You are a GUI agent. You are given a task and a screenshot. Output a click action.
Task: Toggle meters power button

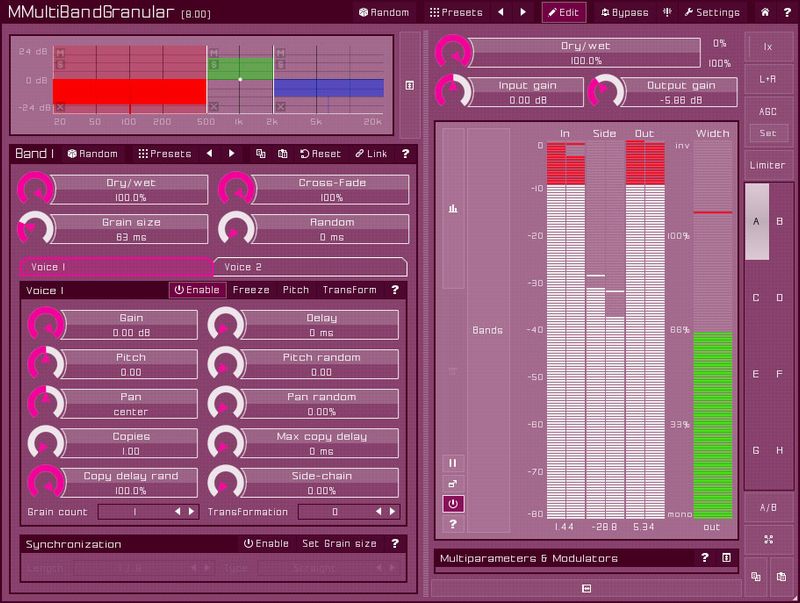[x=453, y=504]
